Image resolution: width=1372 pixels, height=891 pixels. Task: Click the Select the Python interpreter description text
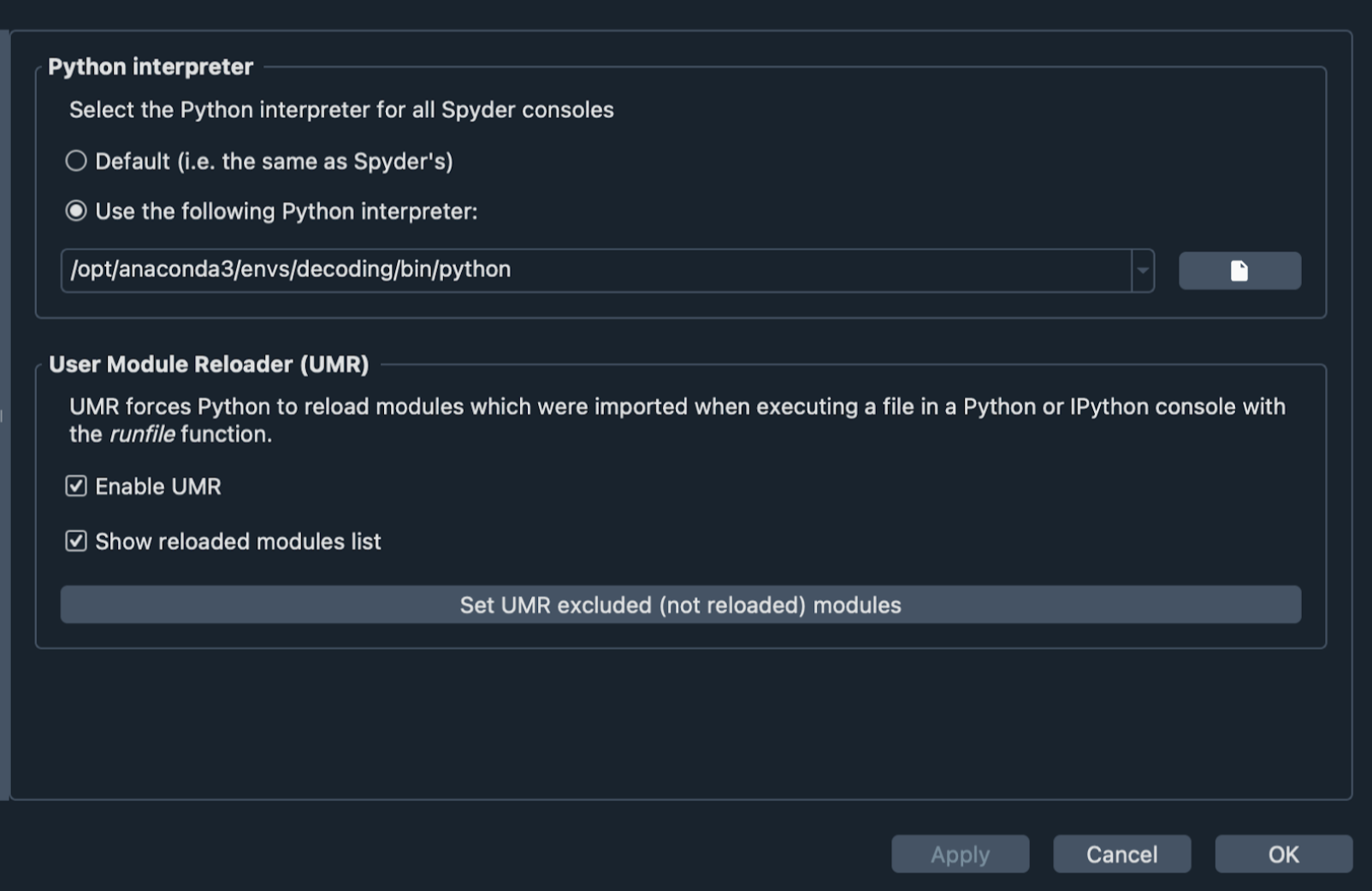click(341, 110)
